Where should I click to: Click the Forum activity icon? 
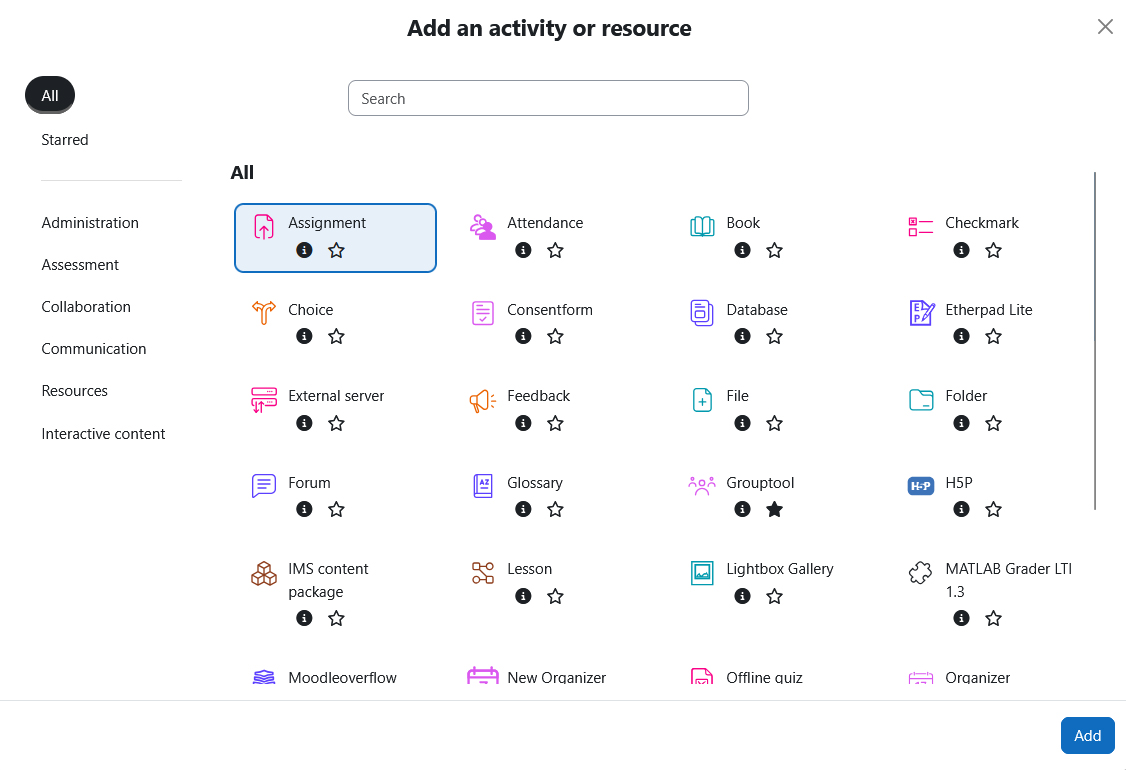pyautogui.click(x=264, y=486)
